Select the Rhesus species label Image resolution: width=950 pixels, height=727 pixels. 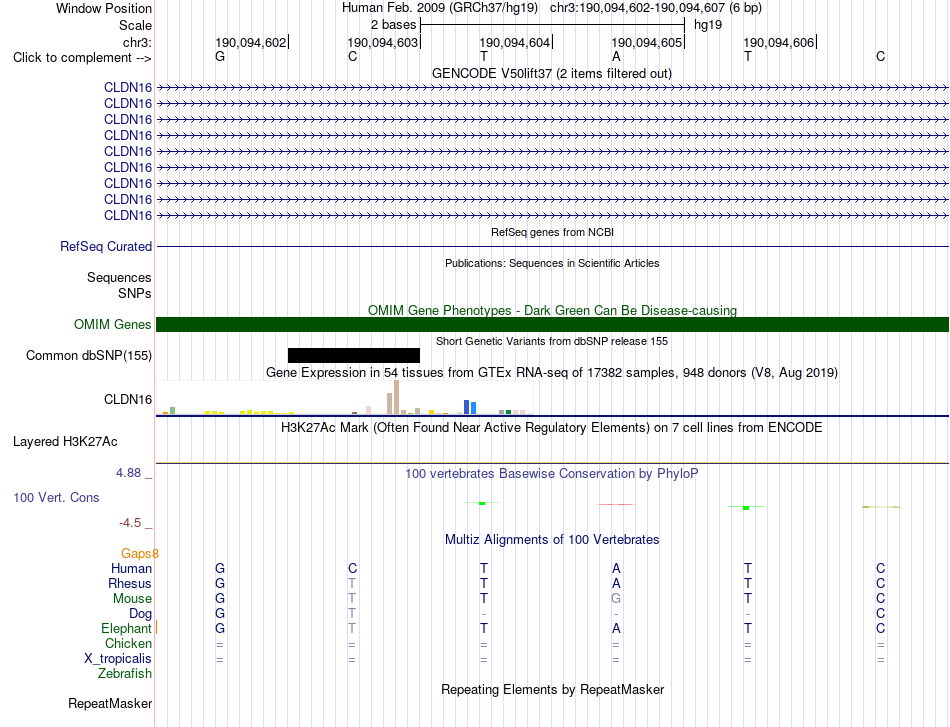tap(130, 583)
